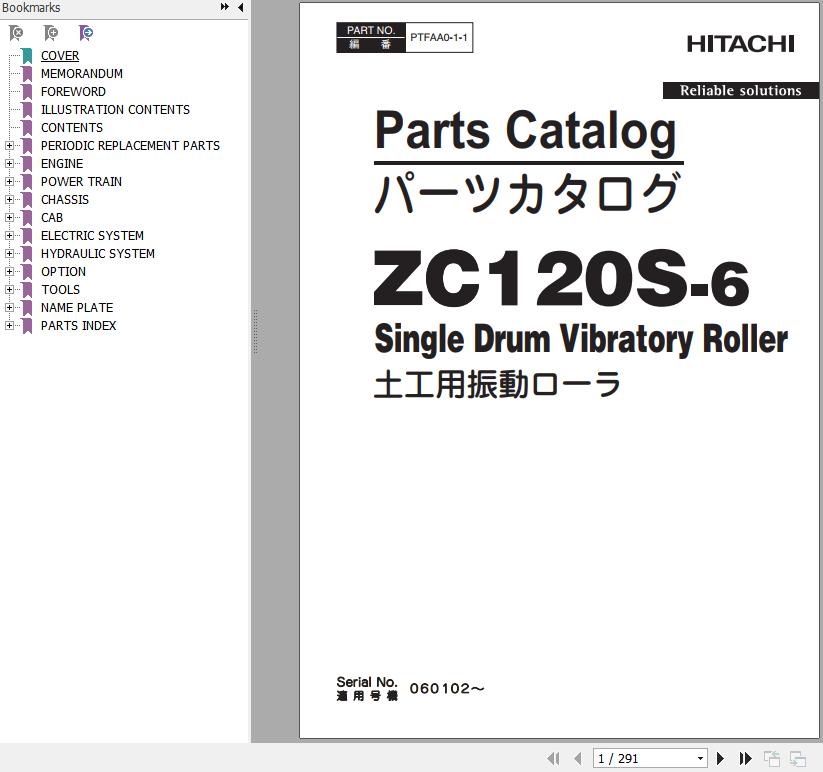The width and height of the screenshot is (823, 772).
Task: Select the TOOLS bookmark text
Action: [60, 290]
